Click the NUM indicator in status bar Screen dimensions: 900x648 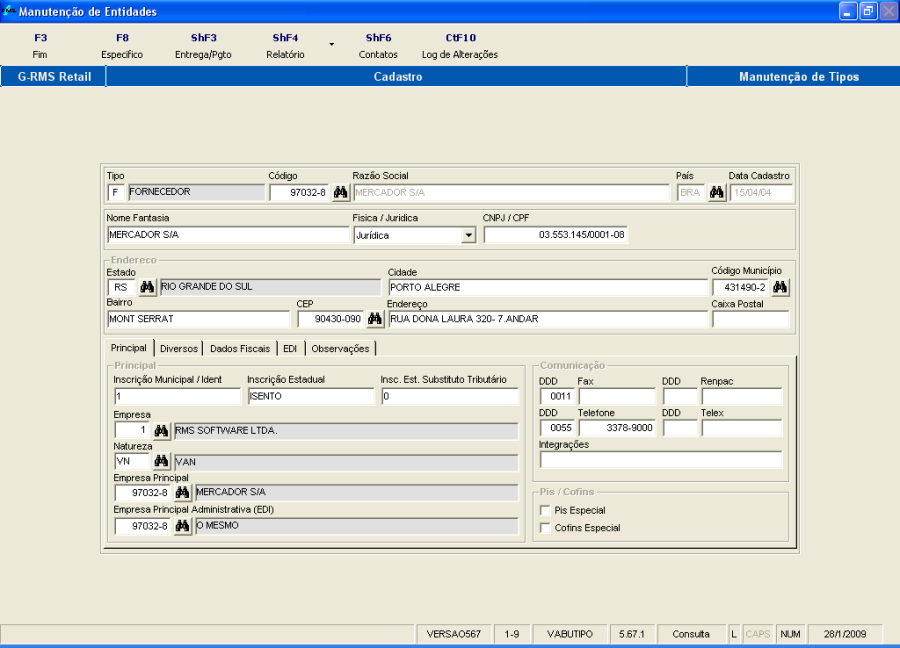point(790,634)
